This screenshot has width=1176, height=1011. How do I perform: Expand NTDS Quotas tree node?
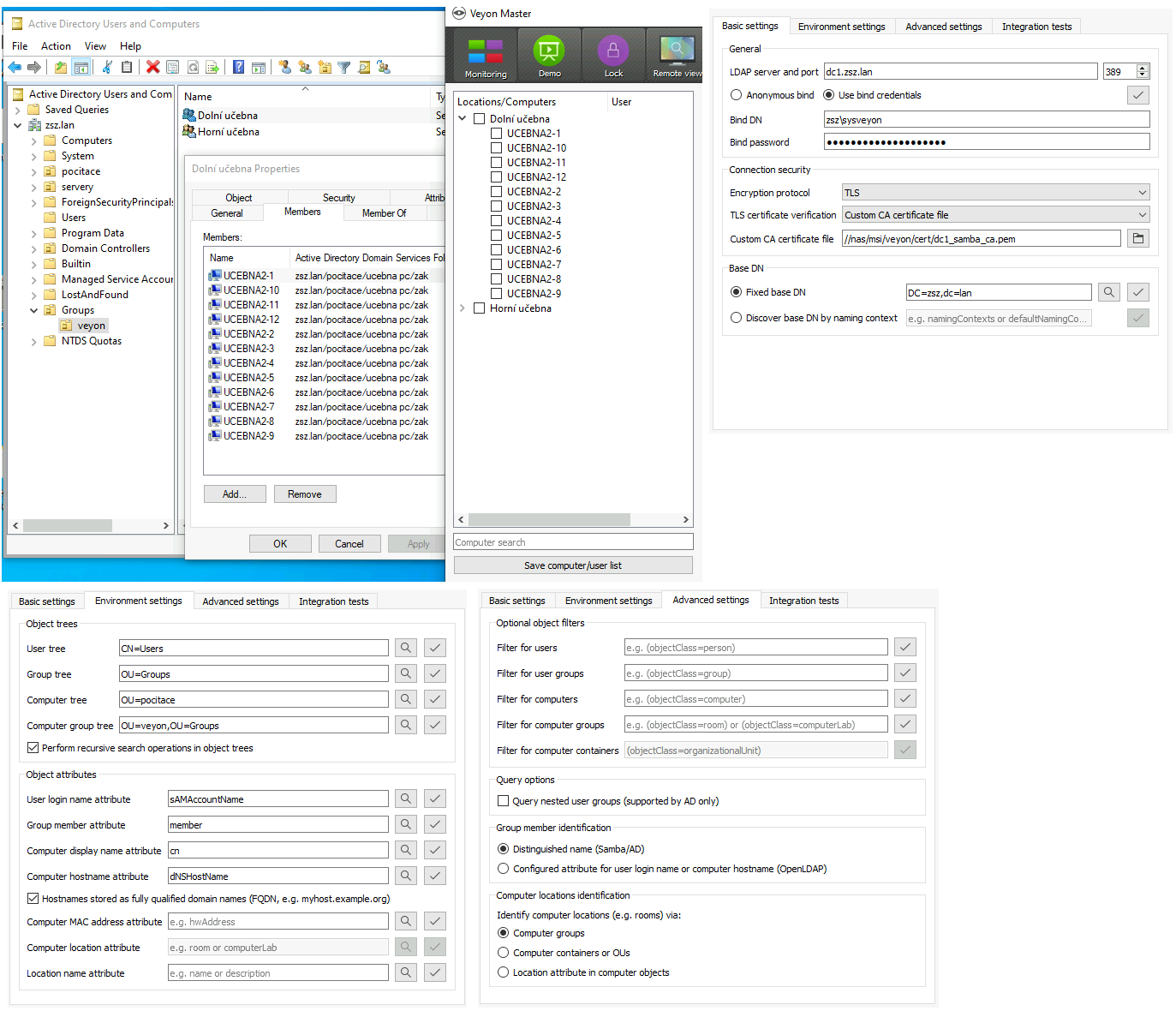click(x=33, y=341)
